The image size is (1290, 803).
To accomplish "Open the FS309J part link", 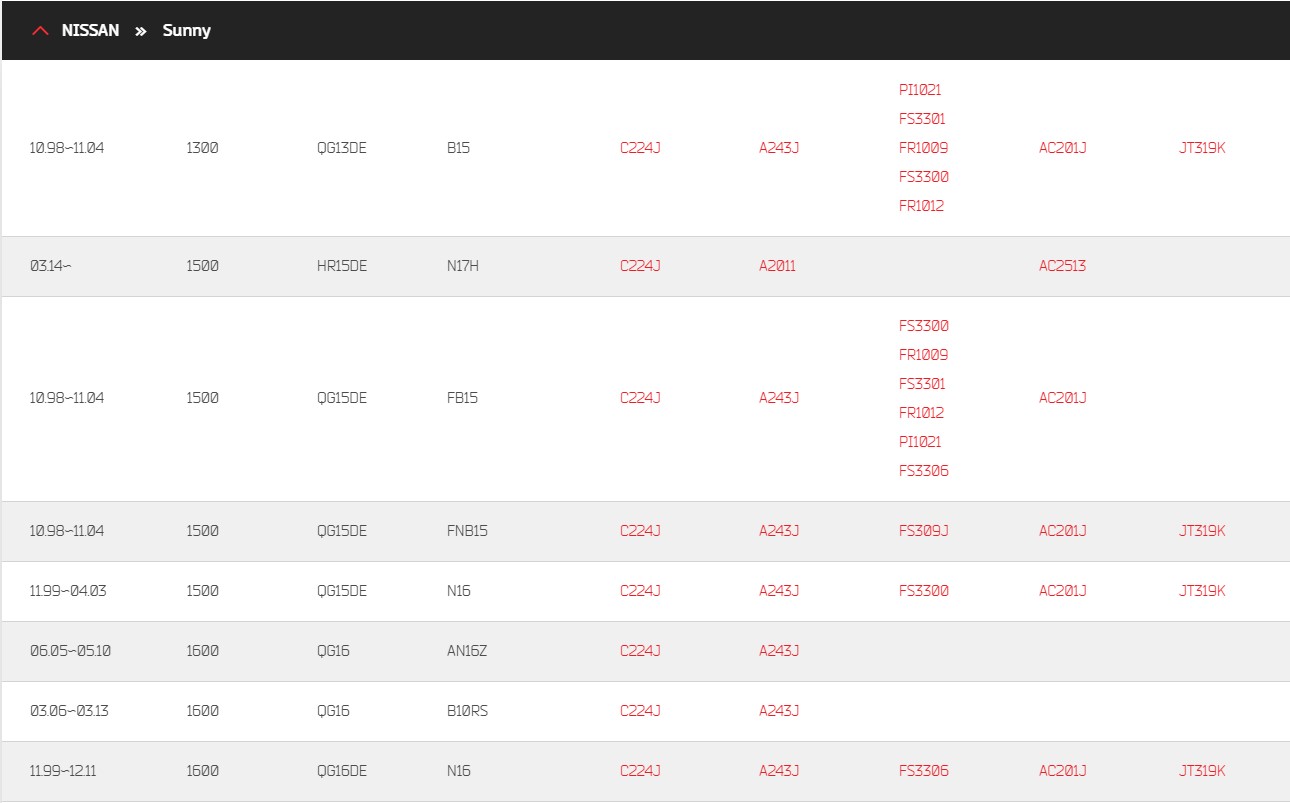I will [x=924, y=531].
